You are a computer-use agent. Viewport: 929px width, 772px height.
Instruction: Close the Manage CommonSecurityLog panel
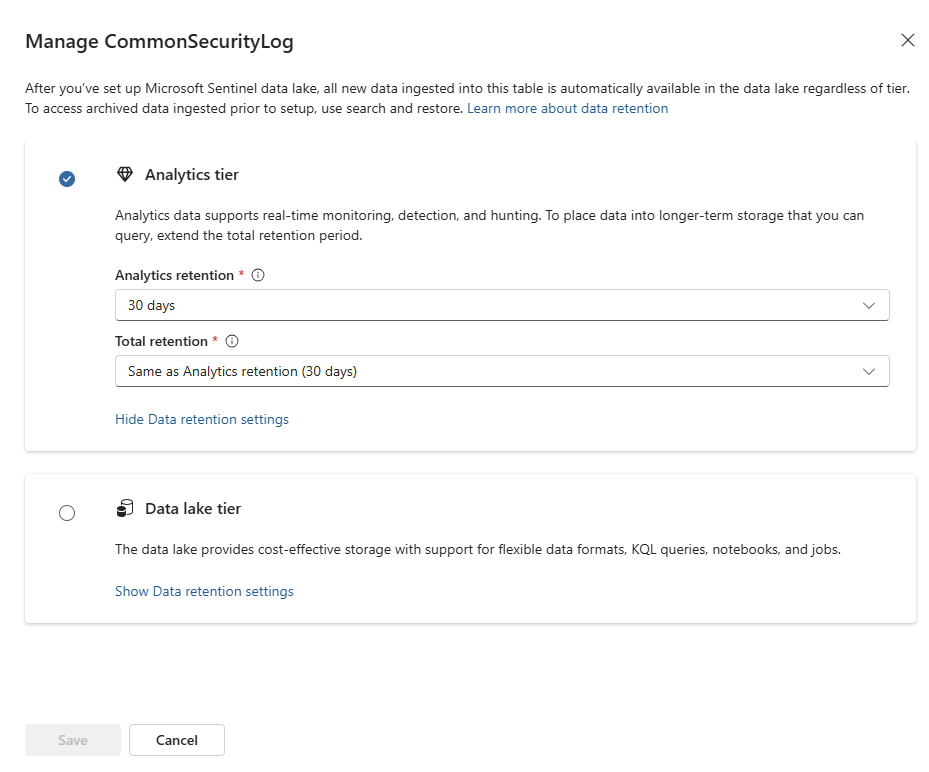(x=907, y=40)
